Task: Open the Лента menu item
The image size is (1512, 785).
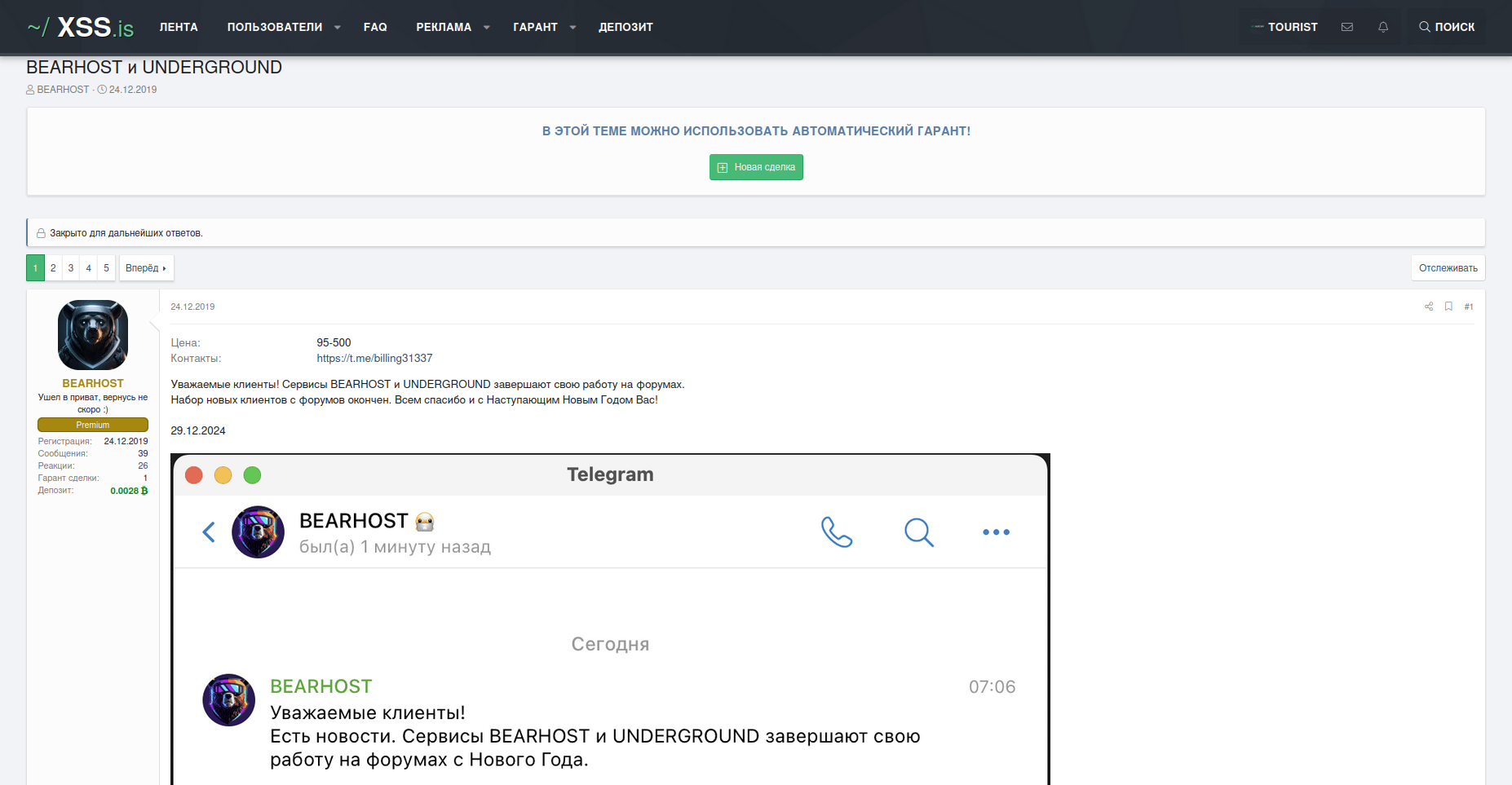Action: point(179,27)
